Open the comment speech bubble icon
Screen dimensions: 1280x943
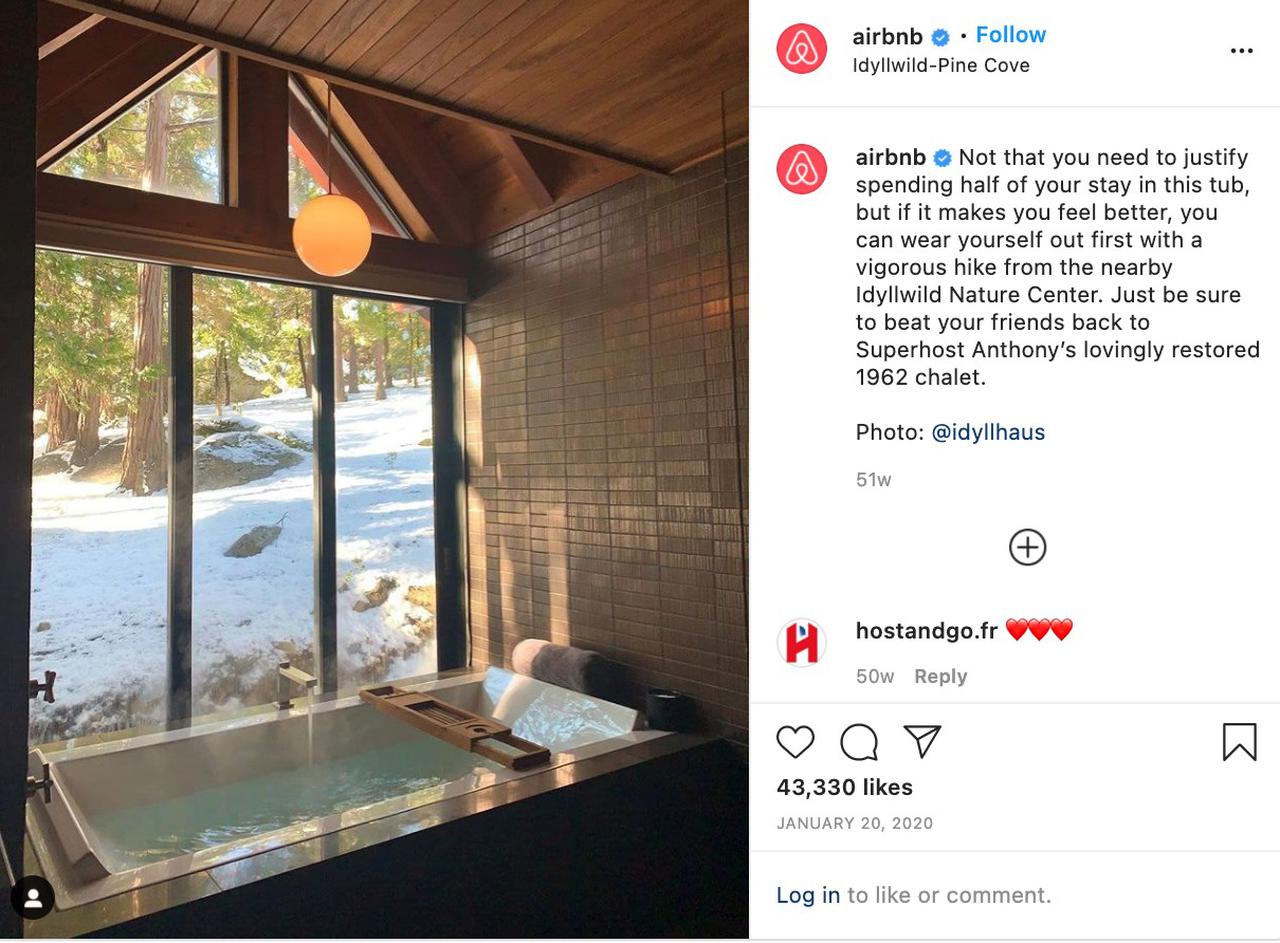[x=859, y=742]
